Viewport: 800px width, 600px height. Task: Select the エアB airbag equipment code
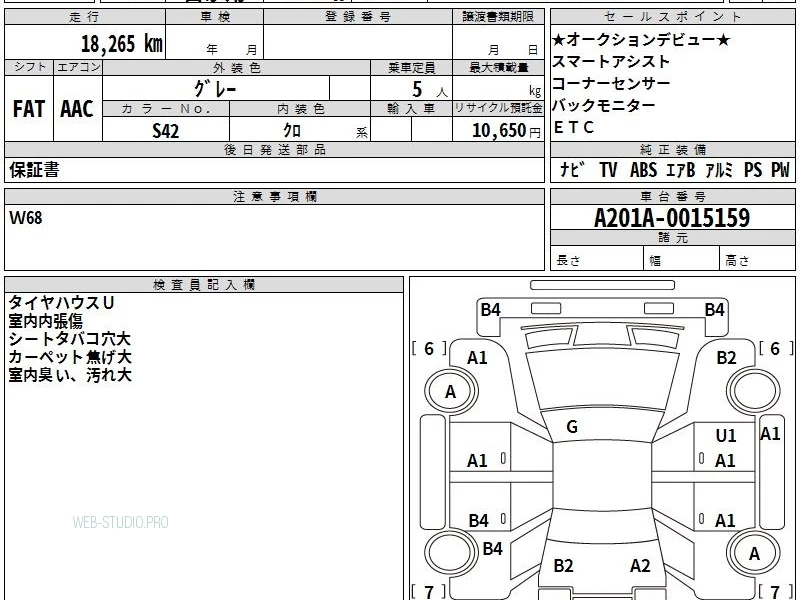[681, 170]
